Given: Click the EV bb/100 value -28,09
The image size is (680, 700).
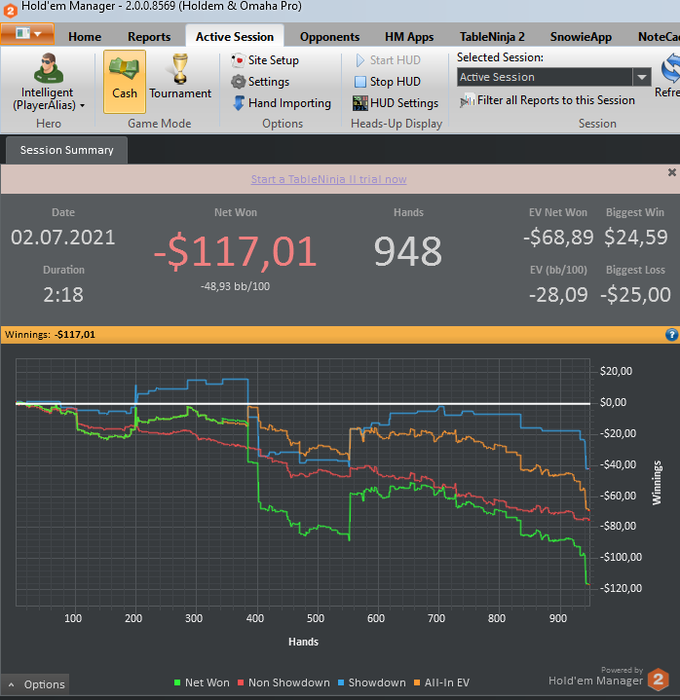Looking at the screenshot, I should click(558, 295).
